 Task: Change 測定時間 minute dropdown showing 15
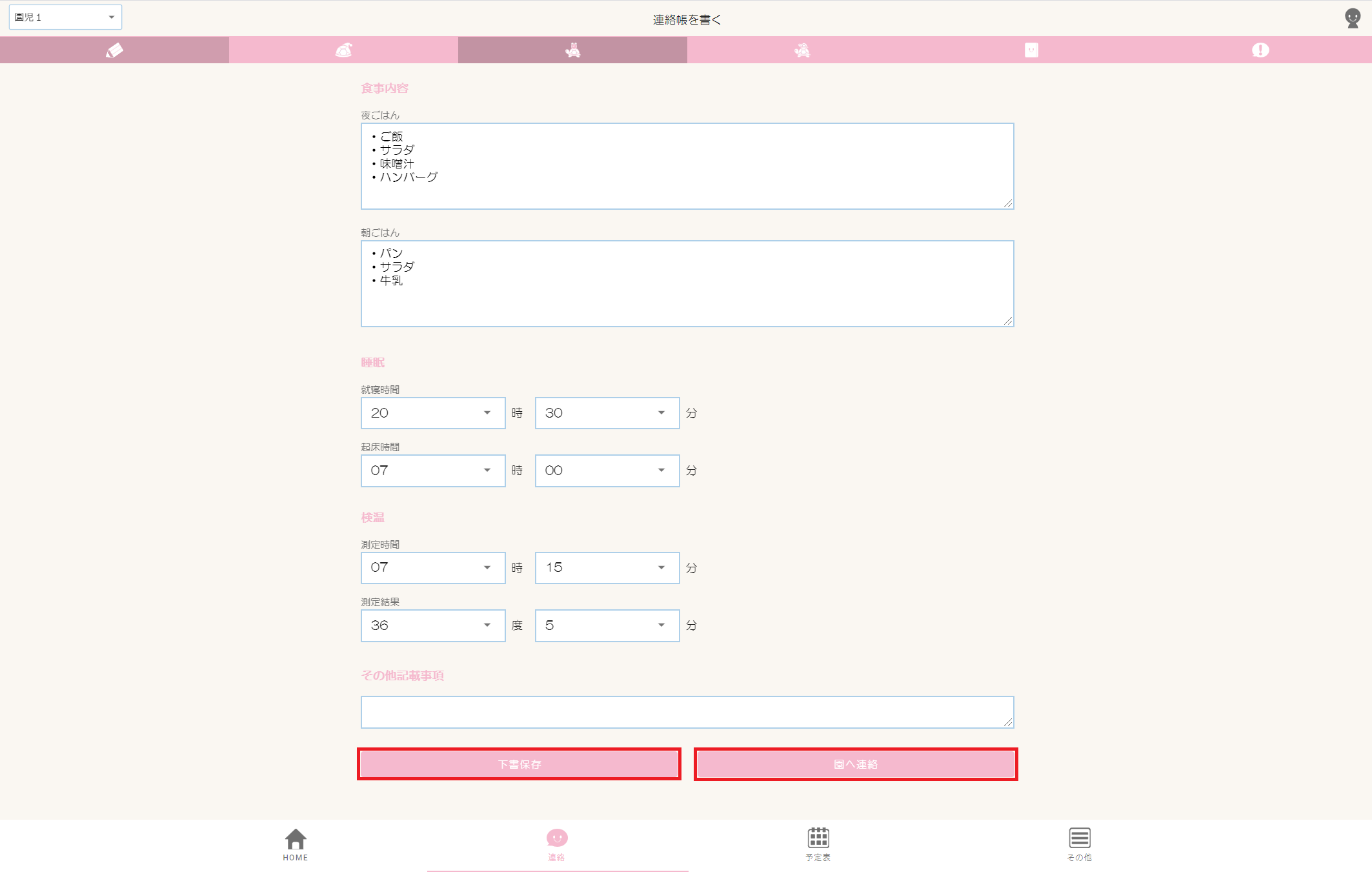pos(607,567)
